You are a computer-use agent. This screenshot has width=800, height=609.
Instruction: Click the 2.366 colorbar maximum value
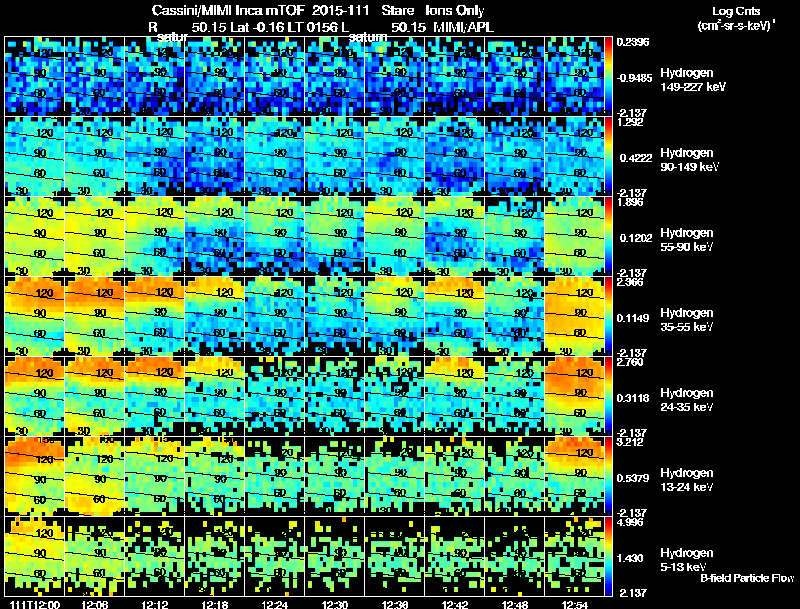tap(630, 283)
